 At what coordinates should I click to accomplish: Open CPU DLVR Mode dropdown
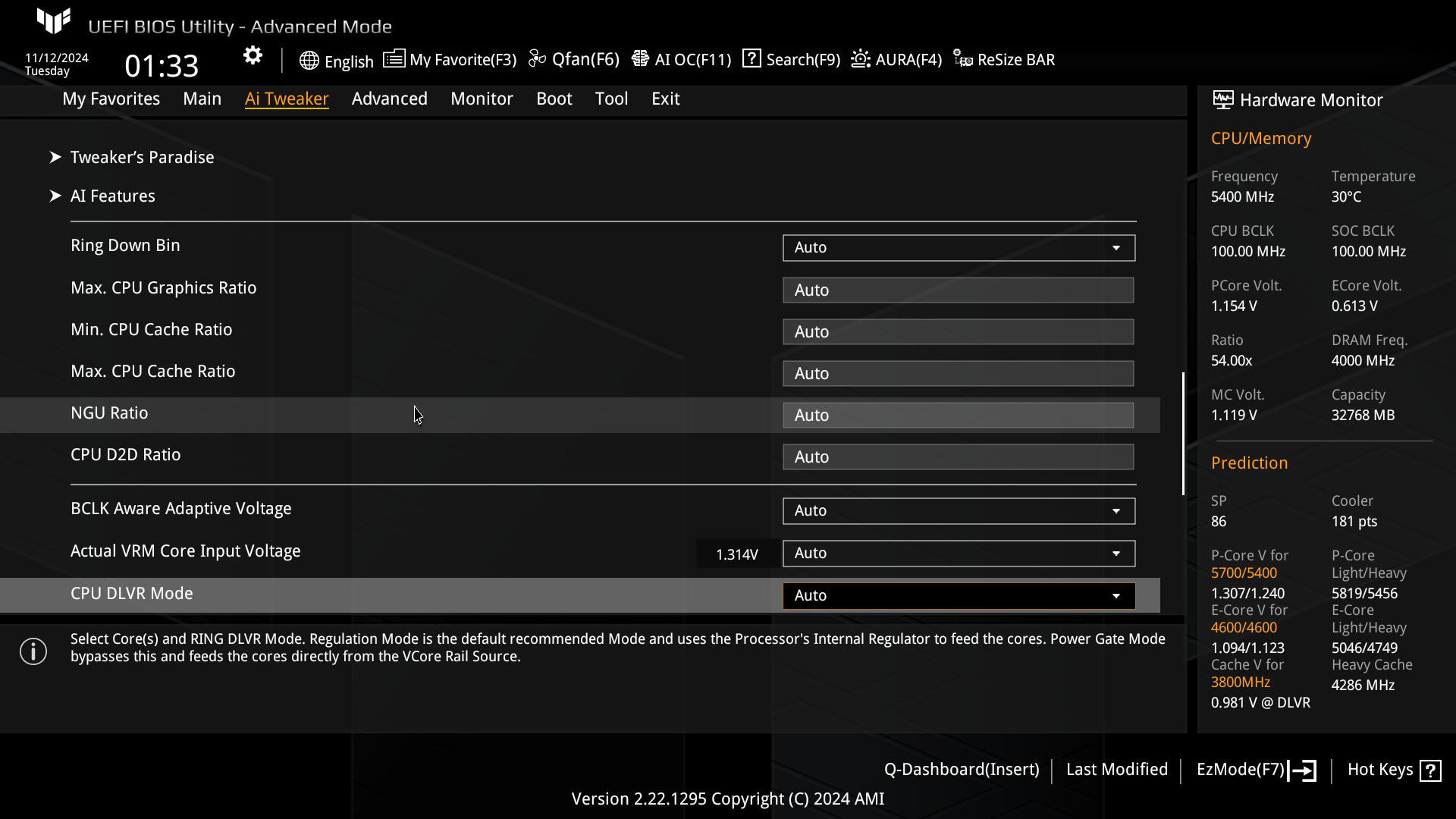click(959, 596)
